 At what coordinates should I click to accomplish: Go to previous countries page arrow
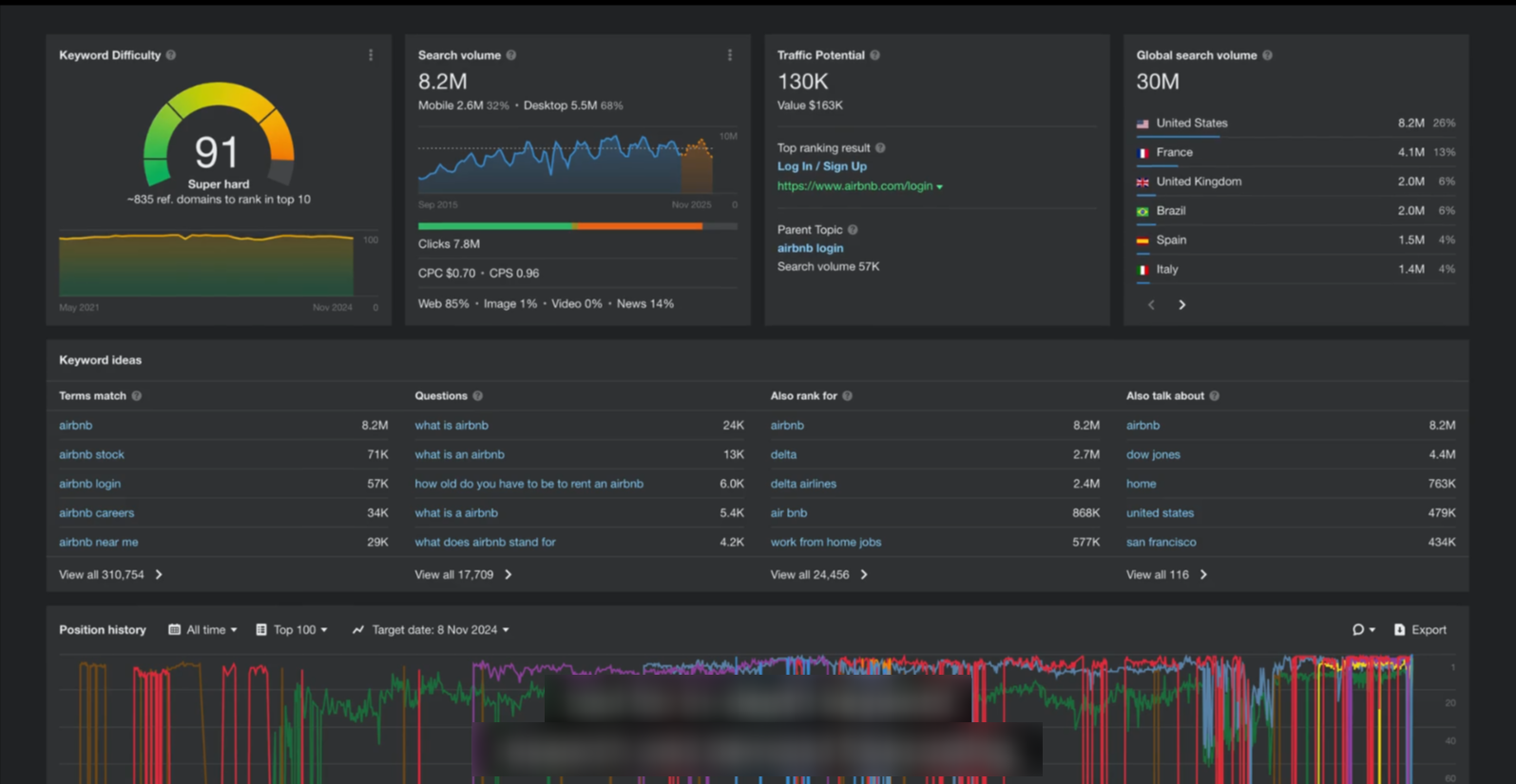[x=1152, y=305]
